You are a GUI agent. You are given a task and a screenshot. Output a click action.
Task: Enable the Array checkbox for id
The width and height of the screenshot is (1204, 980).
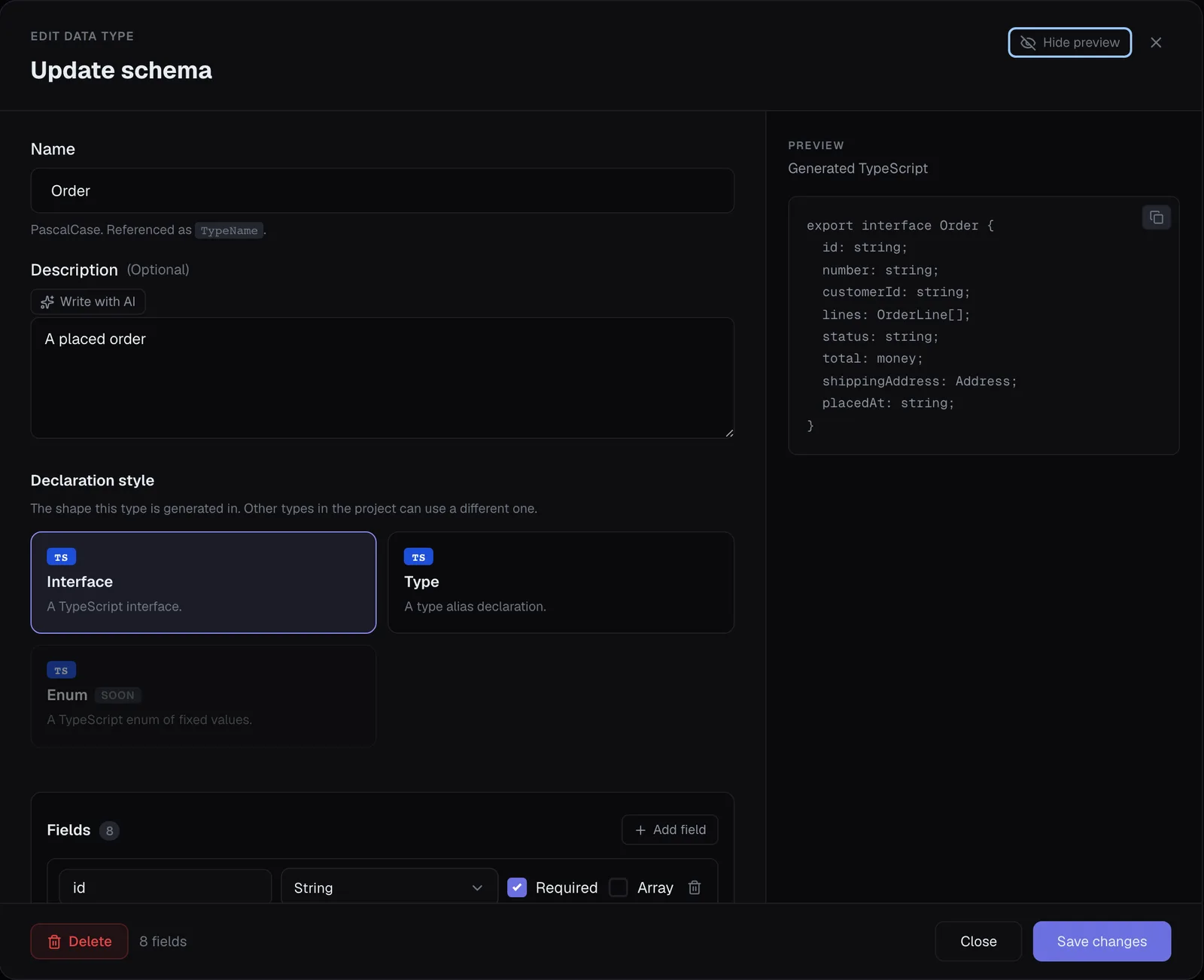[618, 887]
